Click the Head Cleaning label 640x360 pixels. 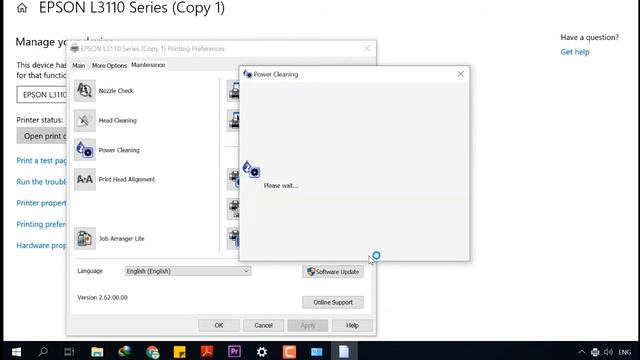[118, 120]
